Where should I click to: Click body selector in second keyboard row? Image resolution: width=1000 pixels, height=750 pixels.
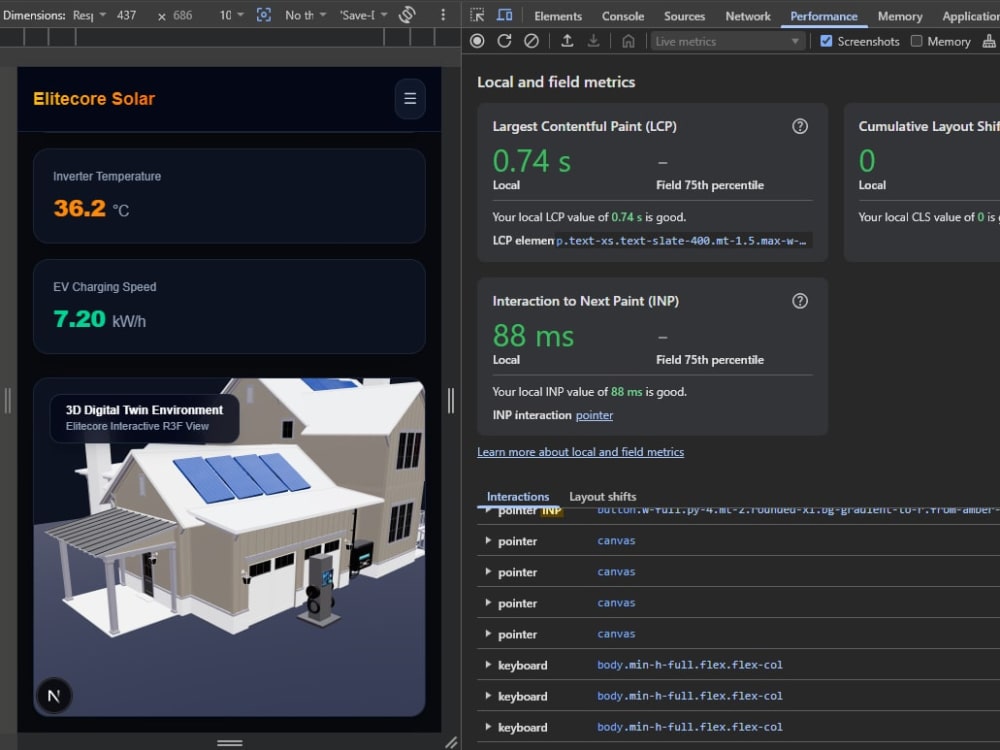(689, 696)
